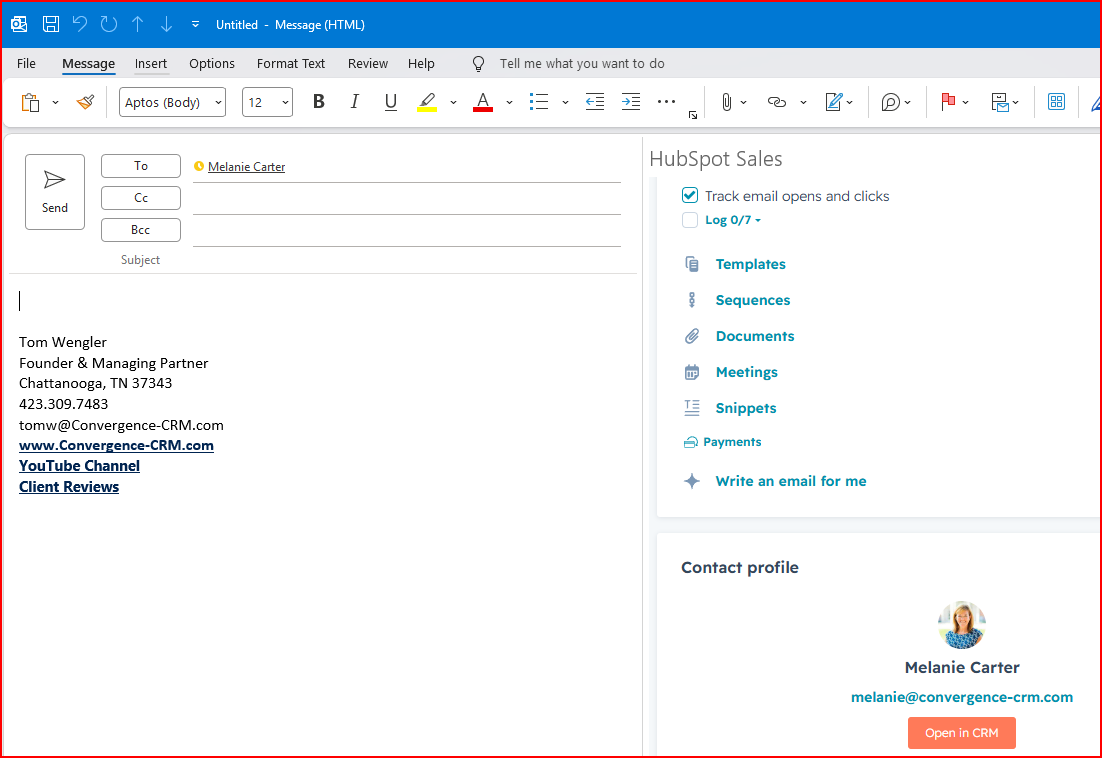Click the Bcc button
This screenshot has width=1102, height=758.
pyautogui.click(x=141, y=230)
